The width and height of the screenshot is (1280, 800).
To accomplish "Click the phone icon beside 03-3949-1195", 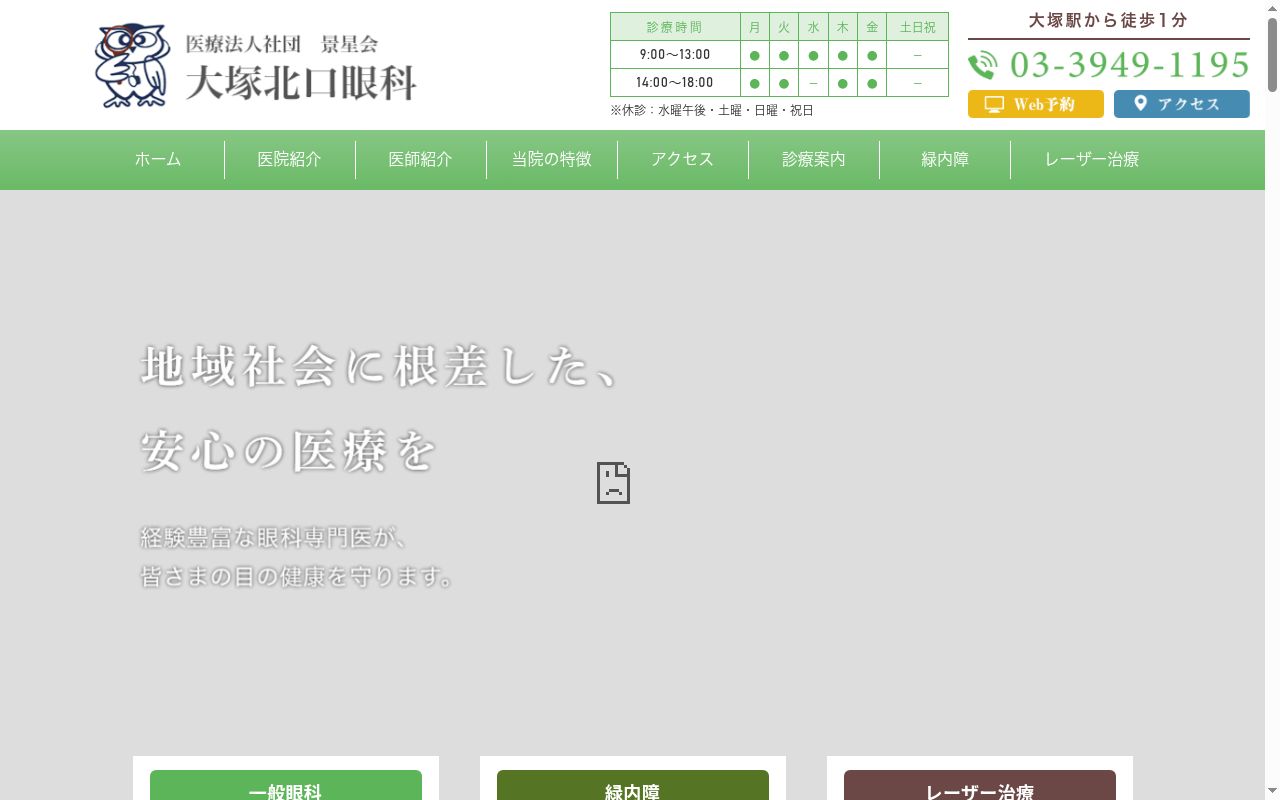I will (983, 65).
